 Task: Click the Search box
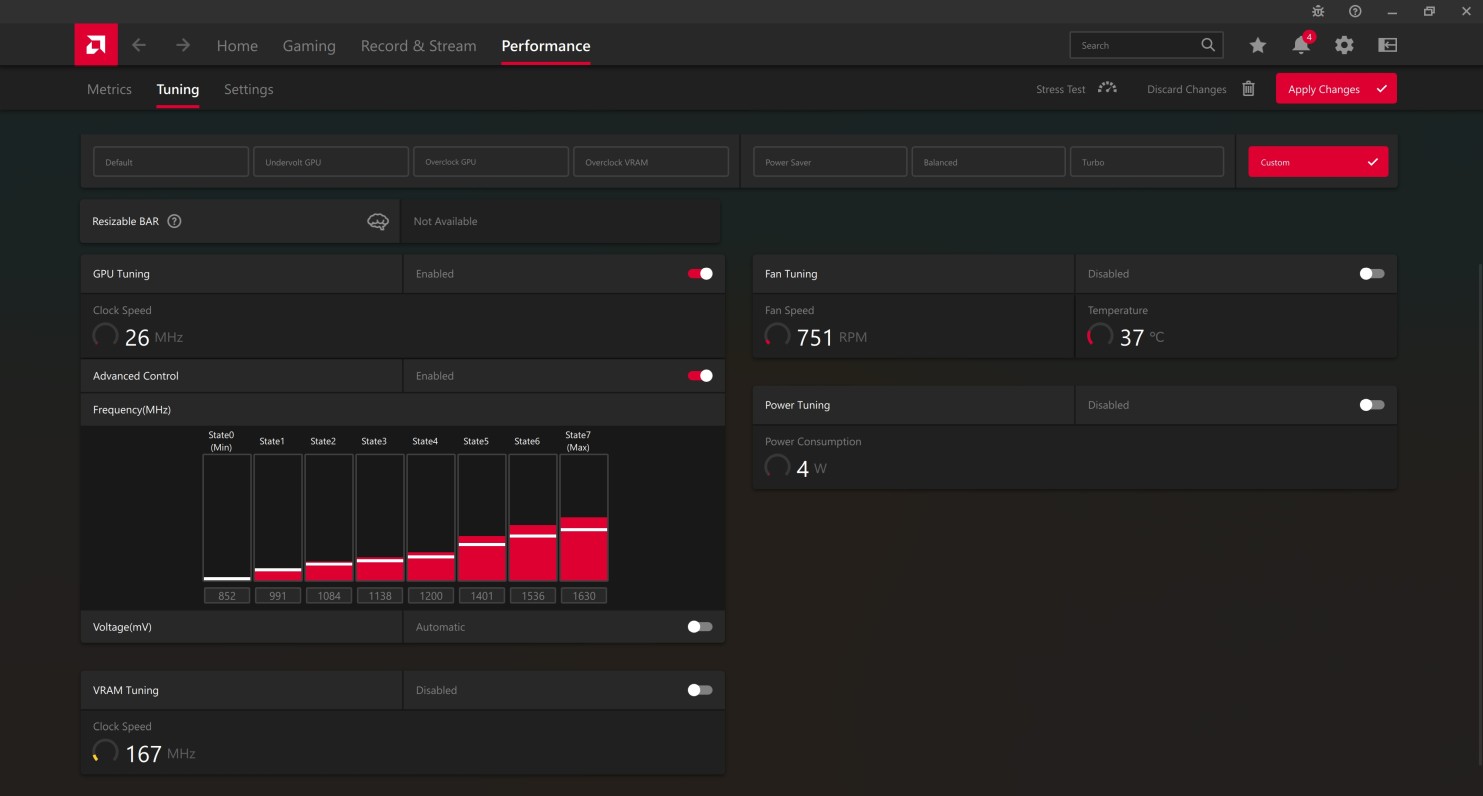[1135, 45]
